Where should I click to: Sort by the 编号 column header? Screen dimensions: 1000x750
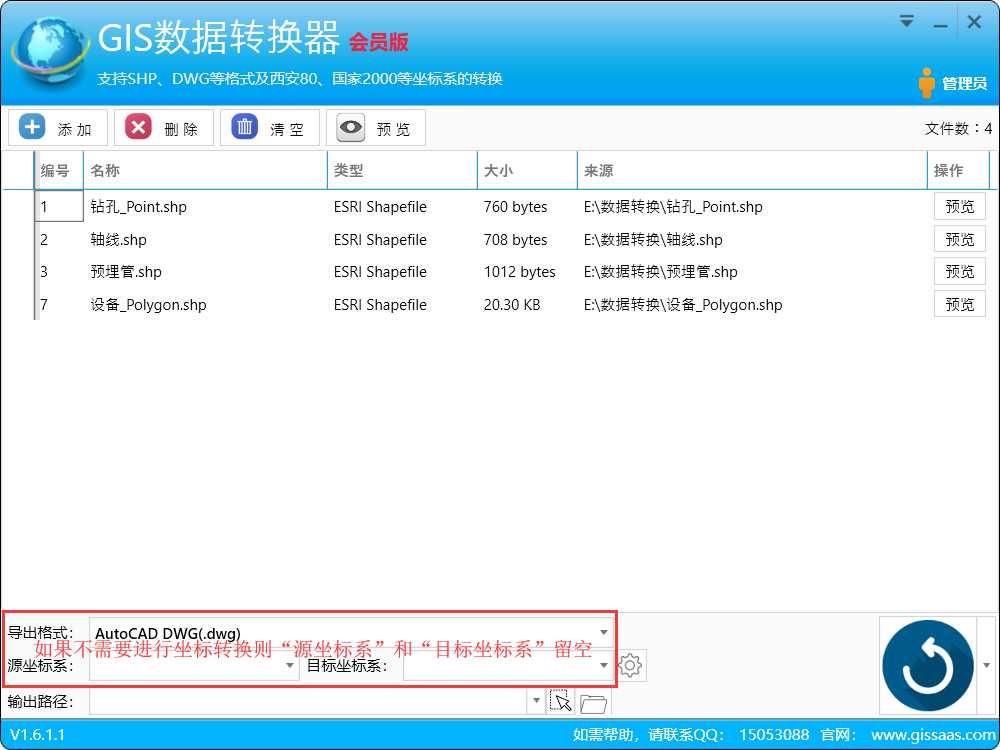(x=58, y=170)
